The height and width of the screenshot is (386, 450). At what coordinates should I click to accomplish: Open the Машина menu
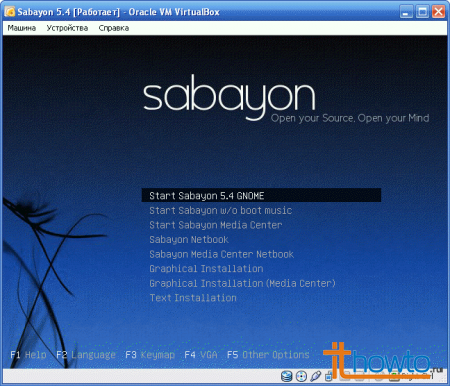click(x=22, y=28)
